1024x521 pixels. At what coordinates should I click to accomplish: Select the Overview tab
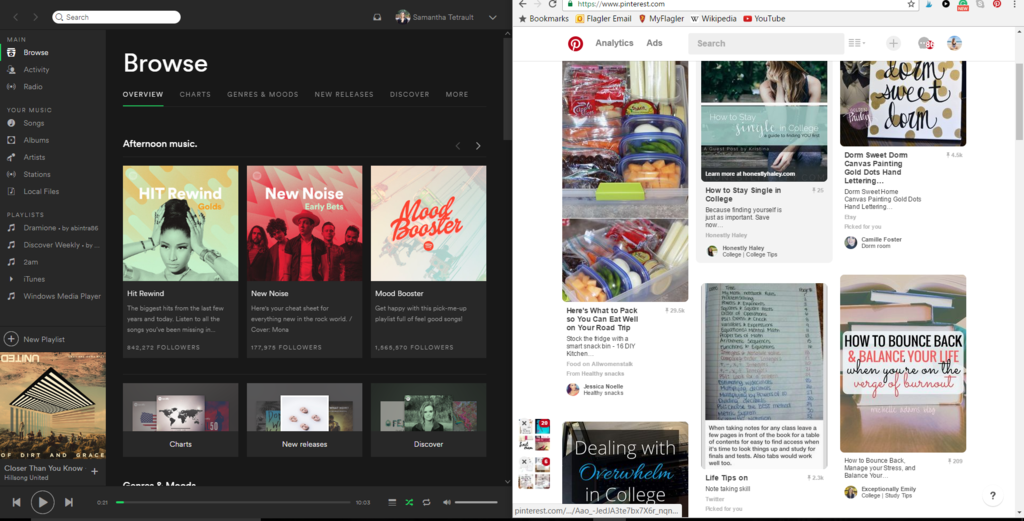[x=143, y=94]
